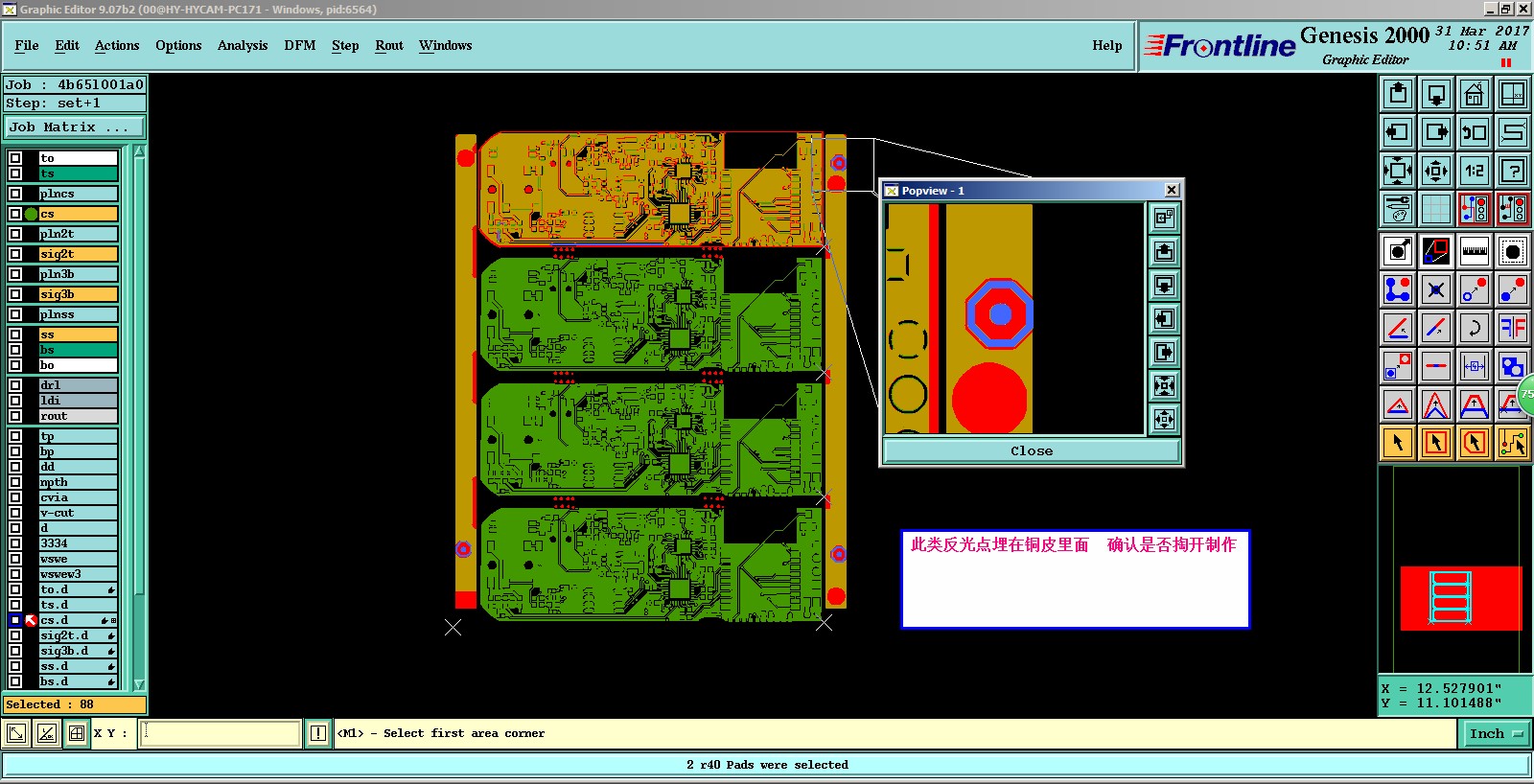Click the 1:2 zoom scale icon
The width and height of the screenshot is (1534, 784).
tap(1474, 171)
